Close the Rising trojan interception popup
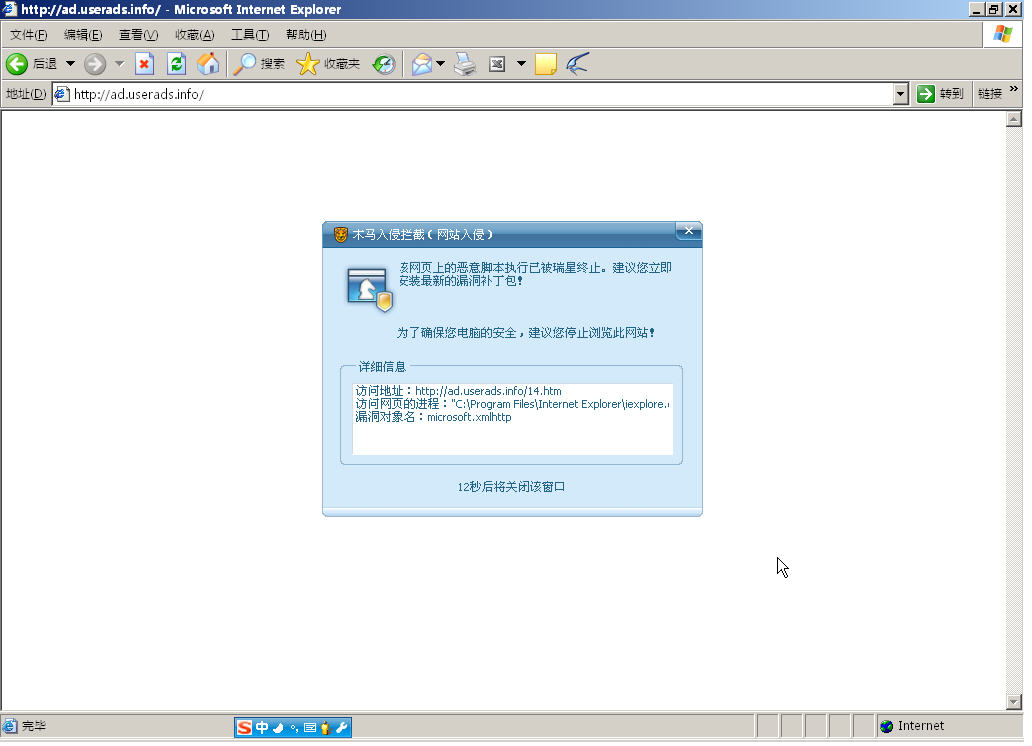 coord(688,230)
